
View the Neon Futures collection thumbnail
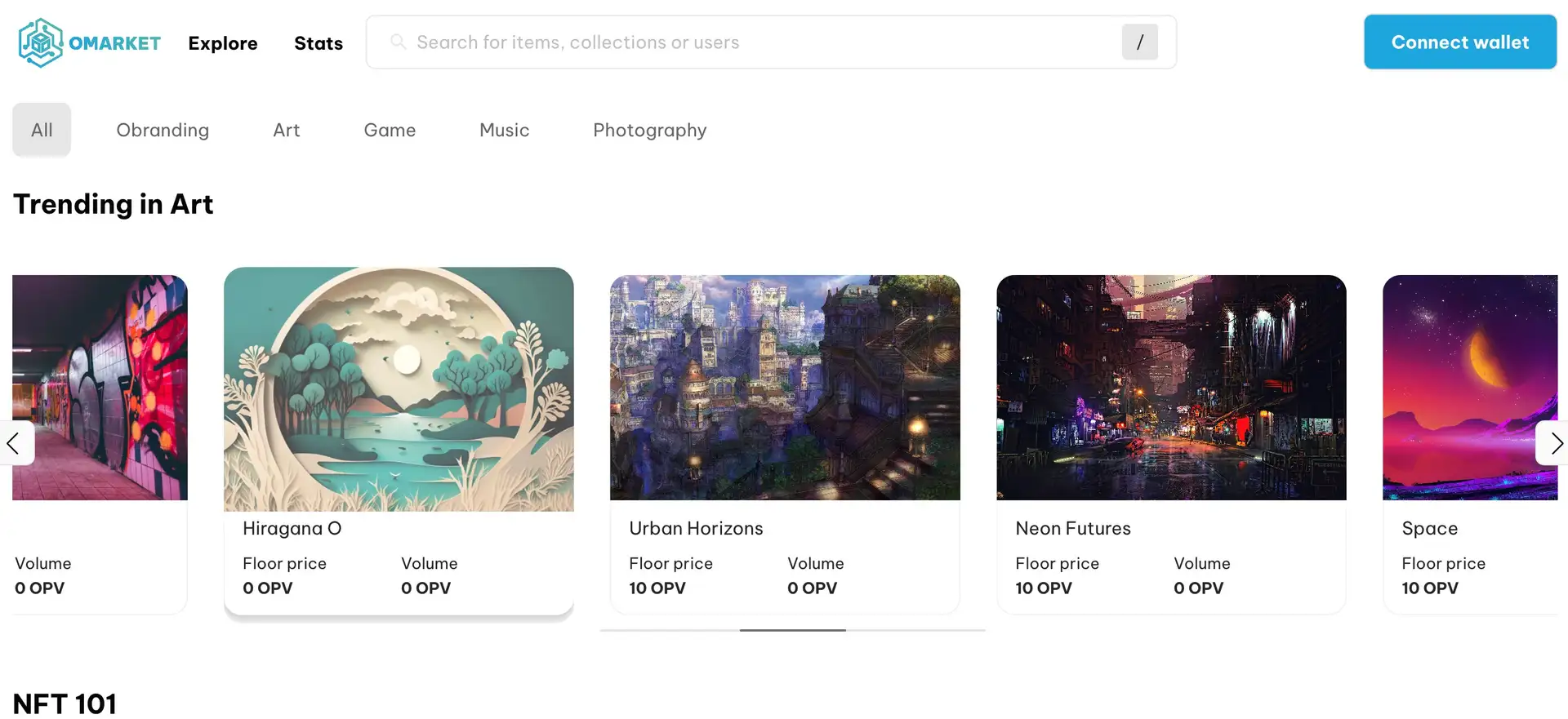pyautogui.click(x=1171, y=387)
